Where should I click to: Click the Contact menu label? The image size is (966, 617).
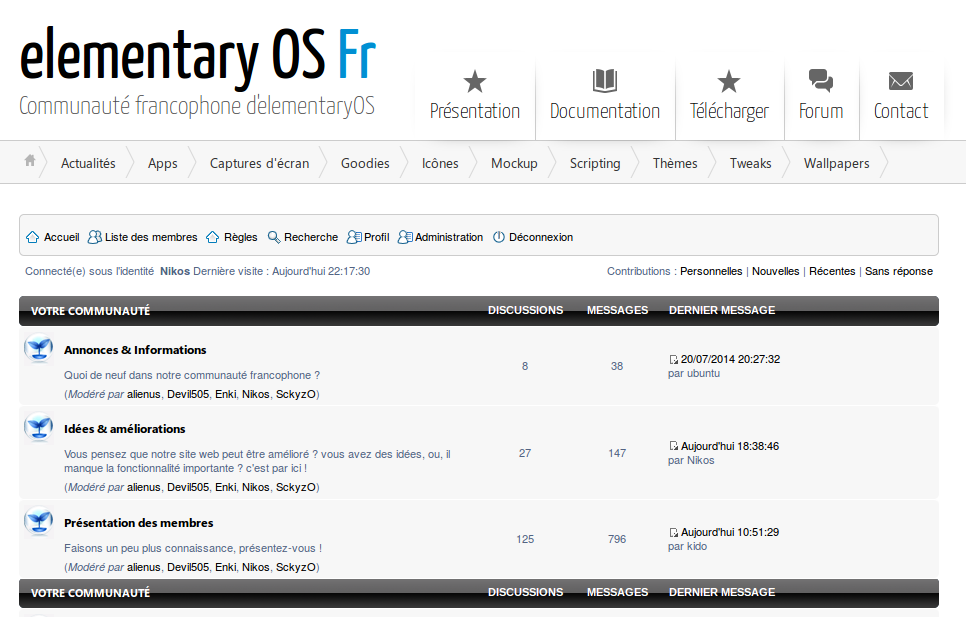[901, 111]
